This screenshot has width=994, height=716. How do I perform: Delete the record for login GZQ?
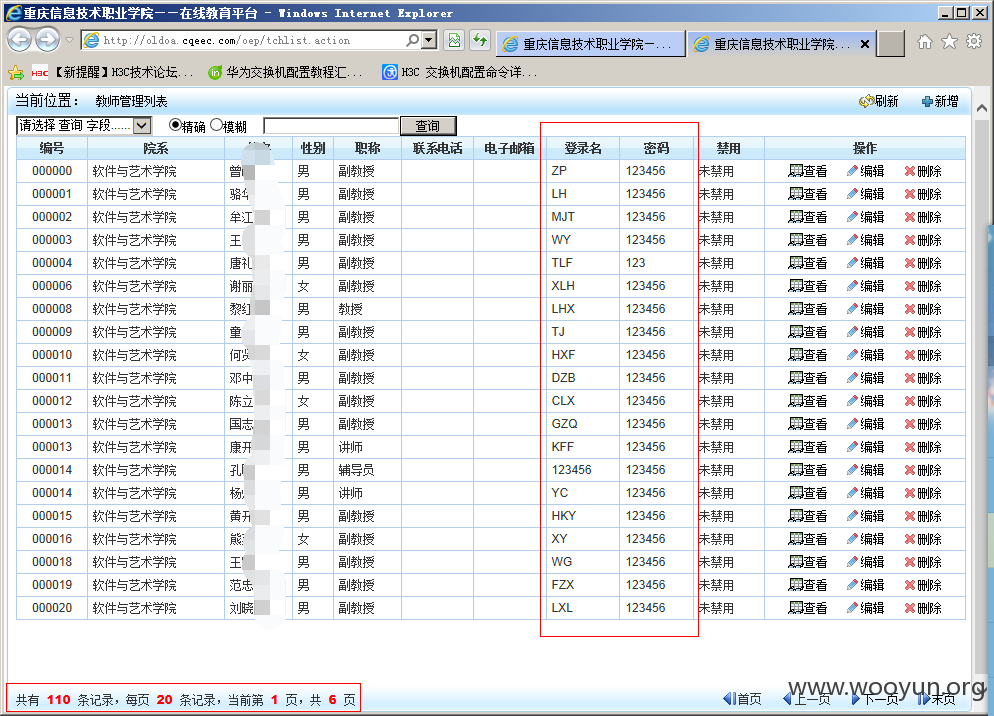click(x=923, y=424)
